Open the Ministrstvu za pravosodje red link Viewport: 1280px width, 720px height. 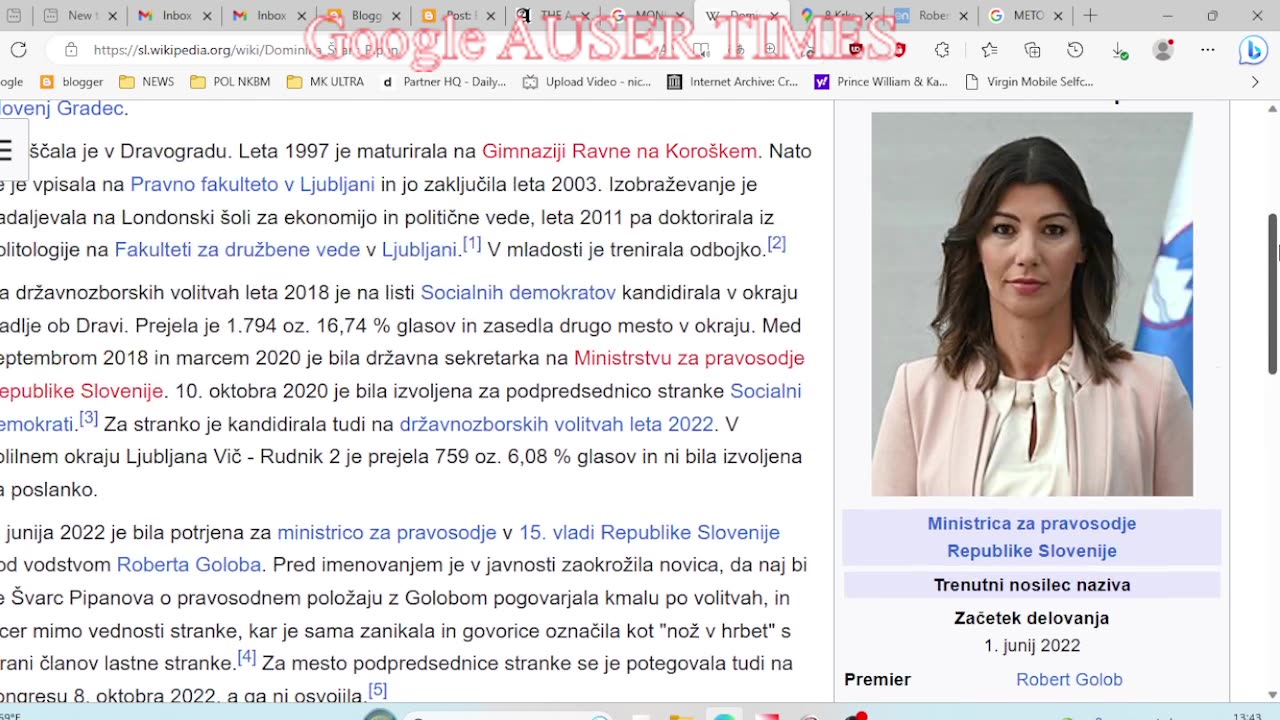click(x=689, y=358)
